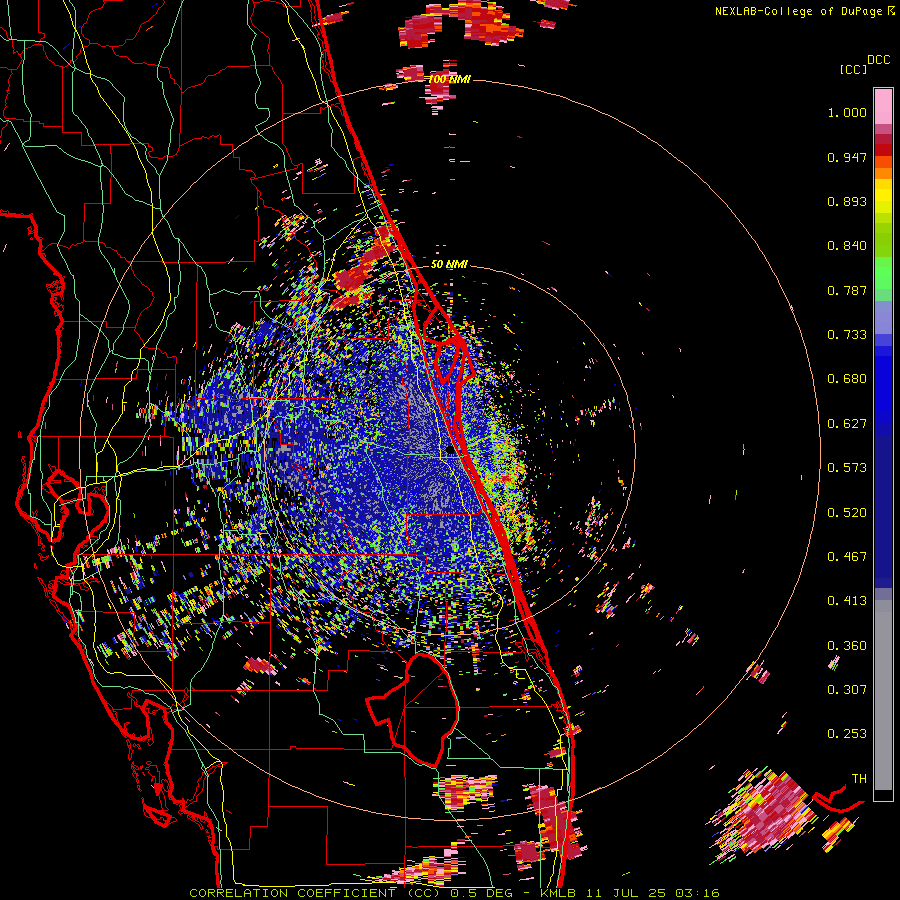Click the 0.467 scale value
This screenshot has height=900, width=900.
pyautogui.click(x=847, y=557)
